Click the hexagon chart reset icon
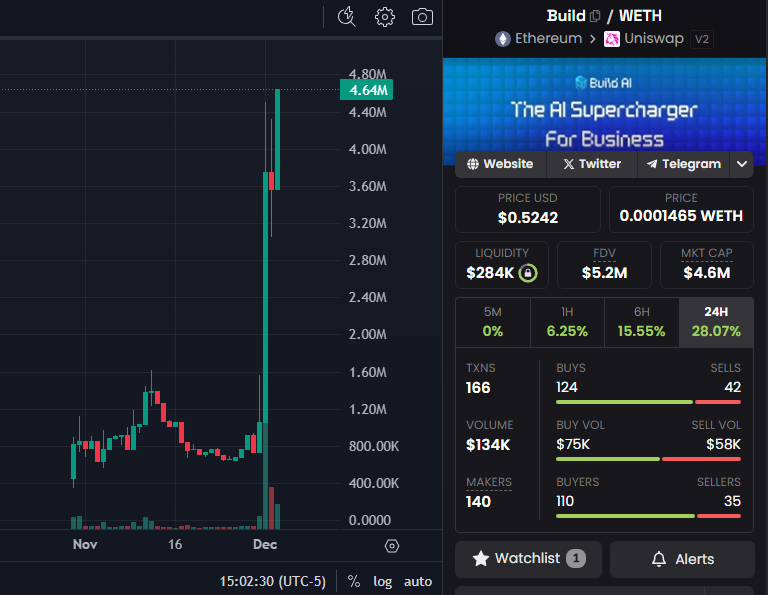The height and width of the screenshot is (595, 768). 392,546
